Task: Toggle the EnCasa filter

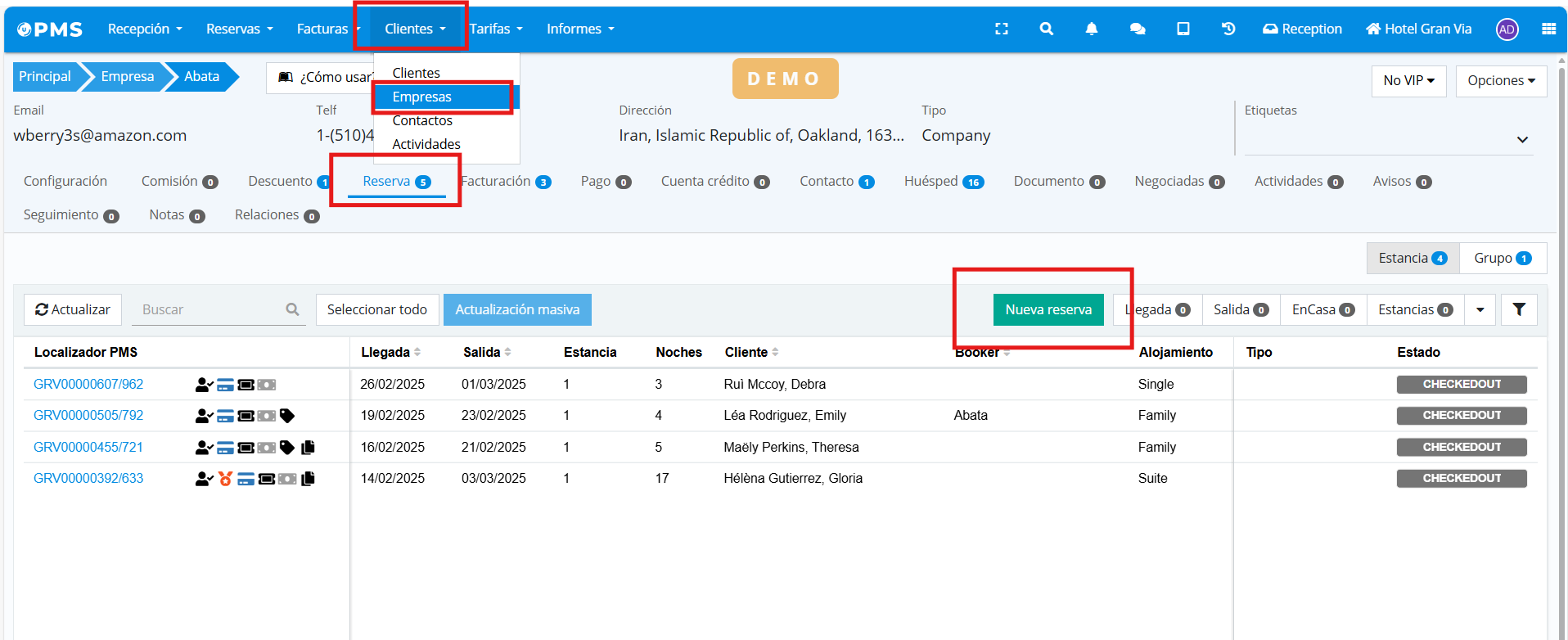Action: tap(1322, 309)
